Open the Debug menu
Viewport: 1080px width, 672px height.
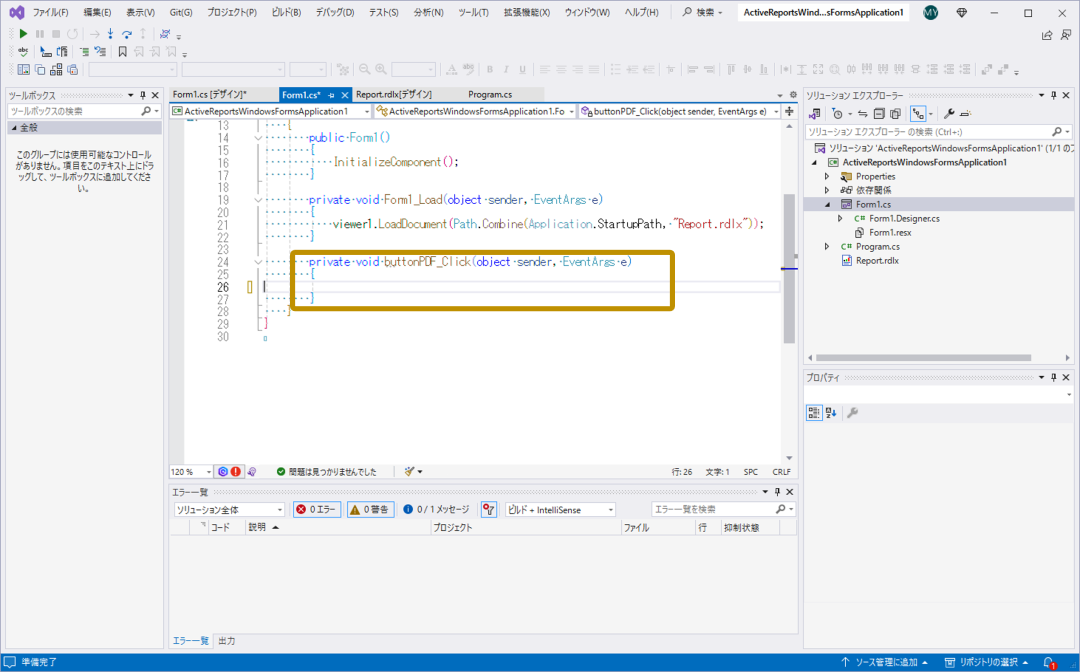335,12
